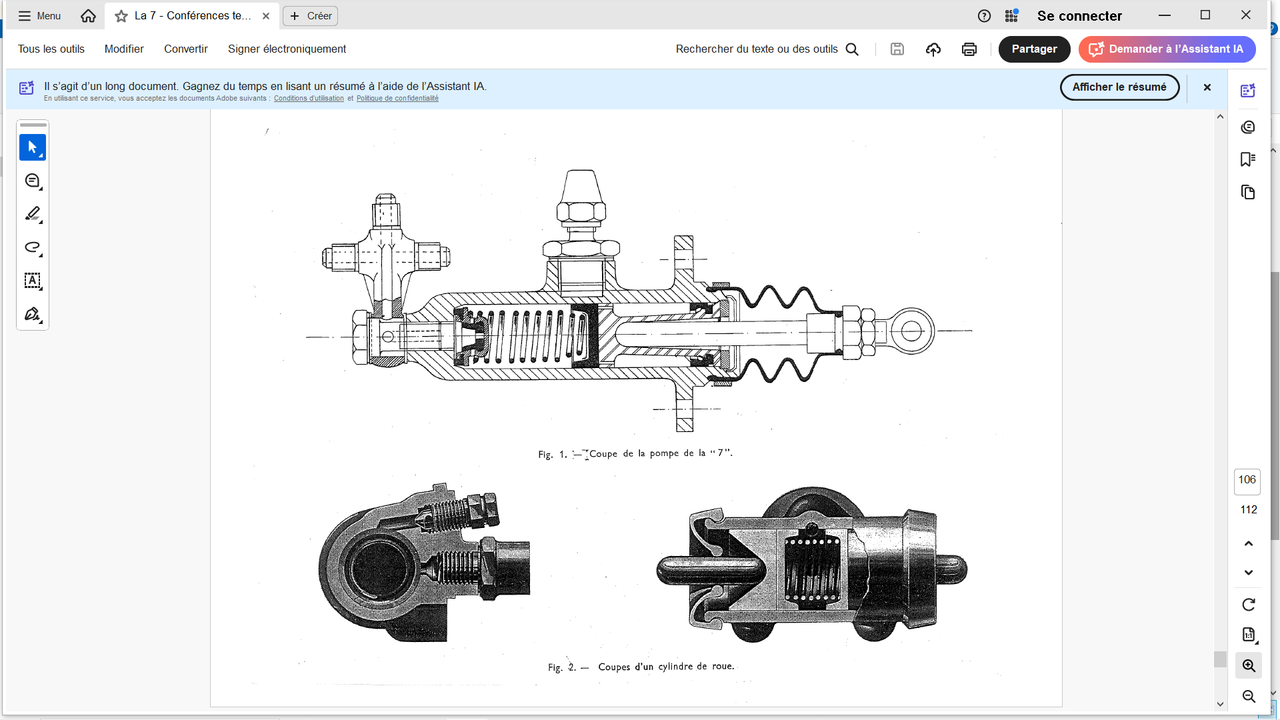Click the upload to cloud icon

pyautogui.click(x=933, y=49)
